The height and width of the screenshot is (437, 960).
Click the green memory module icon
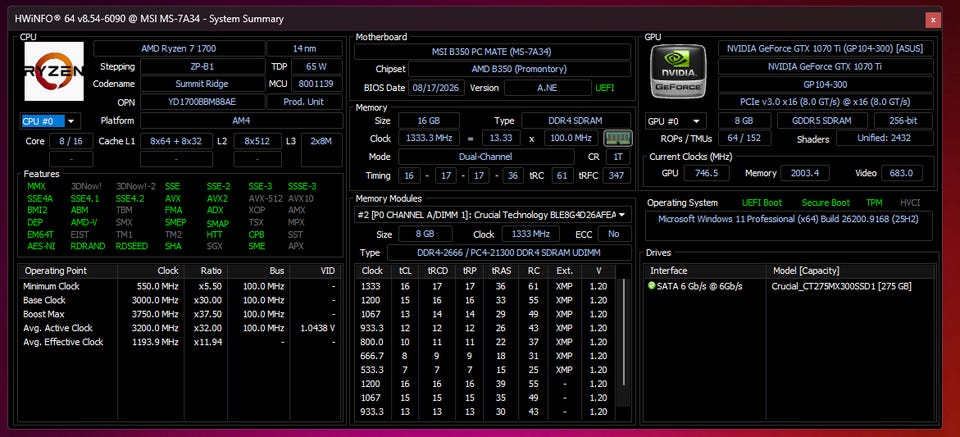coord(618,138)
